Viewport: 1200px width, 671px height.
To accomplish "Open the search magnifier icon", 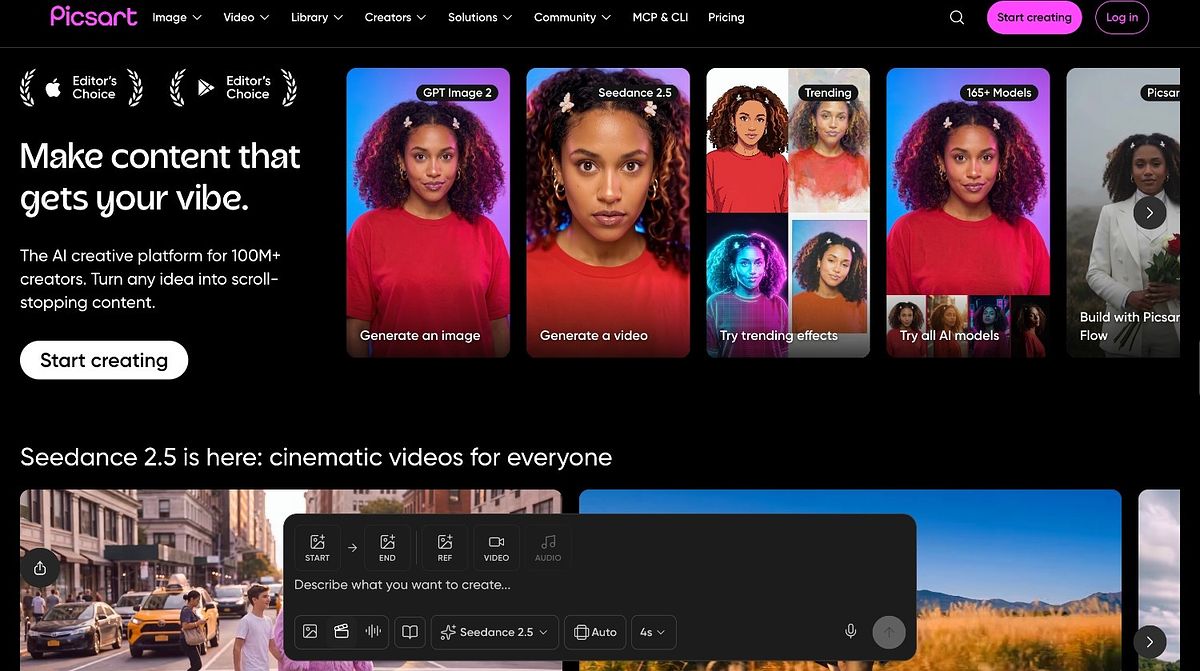I will tap(957, 17).
